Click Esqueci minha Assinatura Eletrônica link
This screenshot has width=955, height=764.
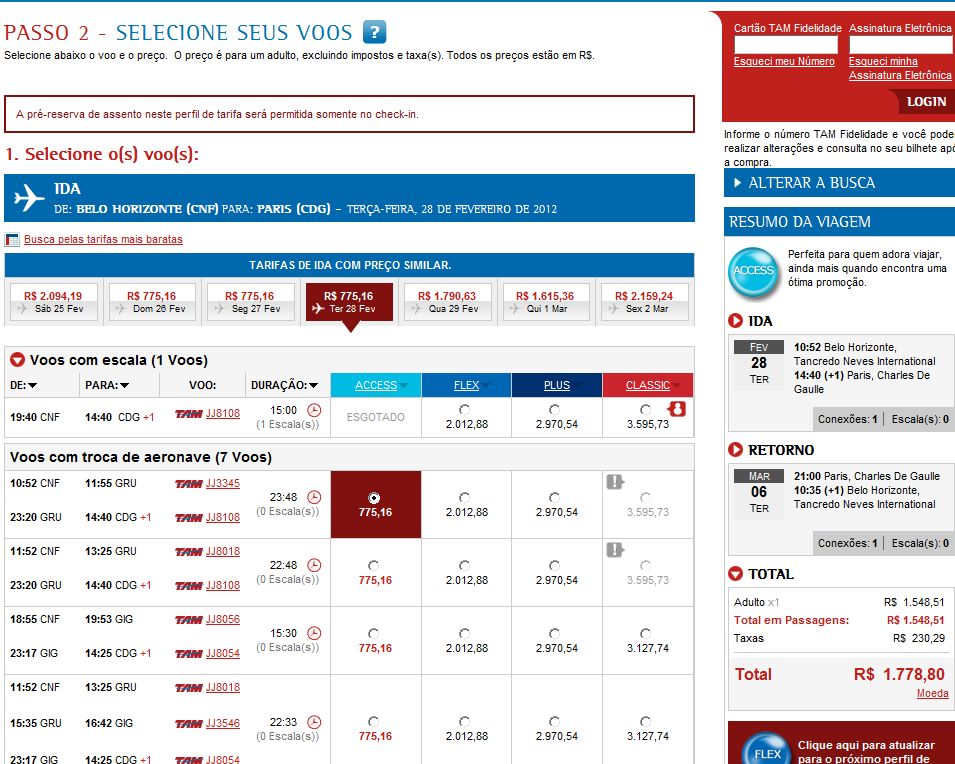coord(900,68)
